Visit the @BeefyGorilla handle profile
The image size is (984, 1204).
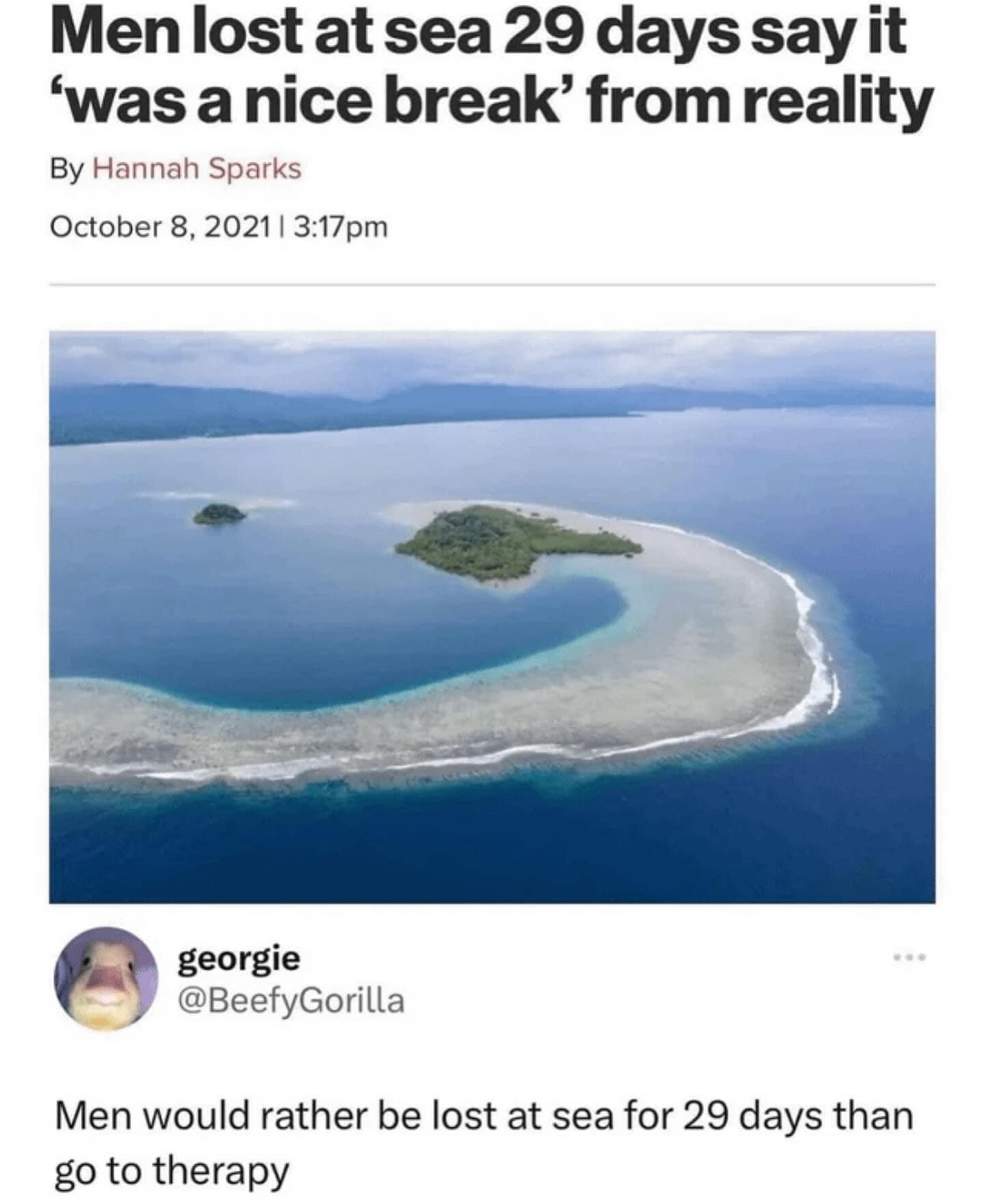tap(290, 1001)
